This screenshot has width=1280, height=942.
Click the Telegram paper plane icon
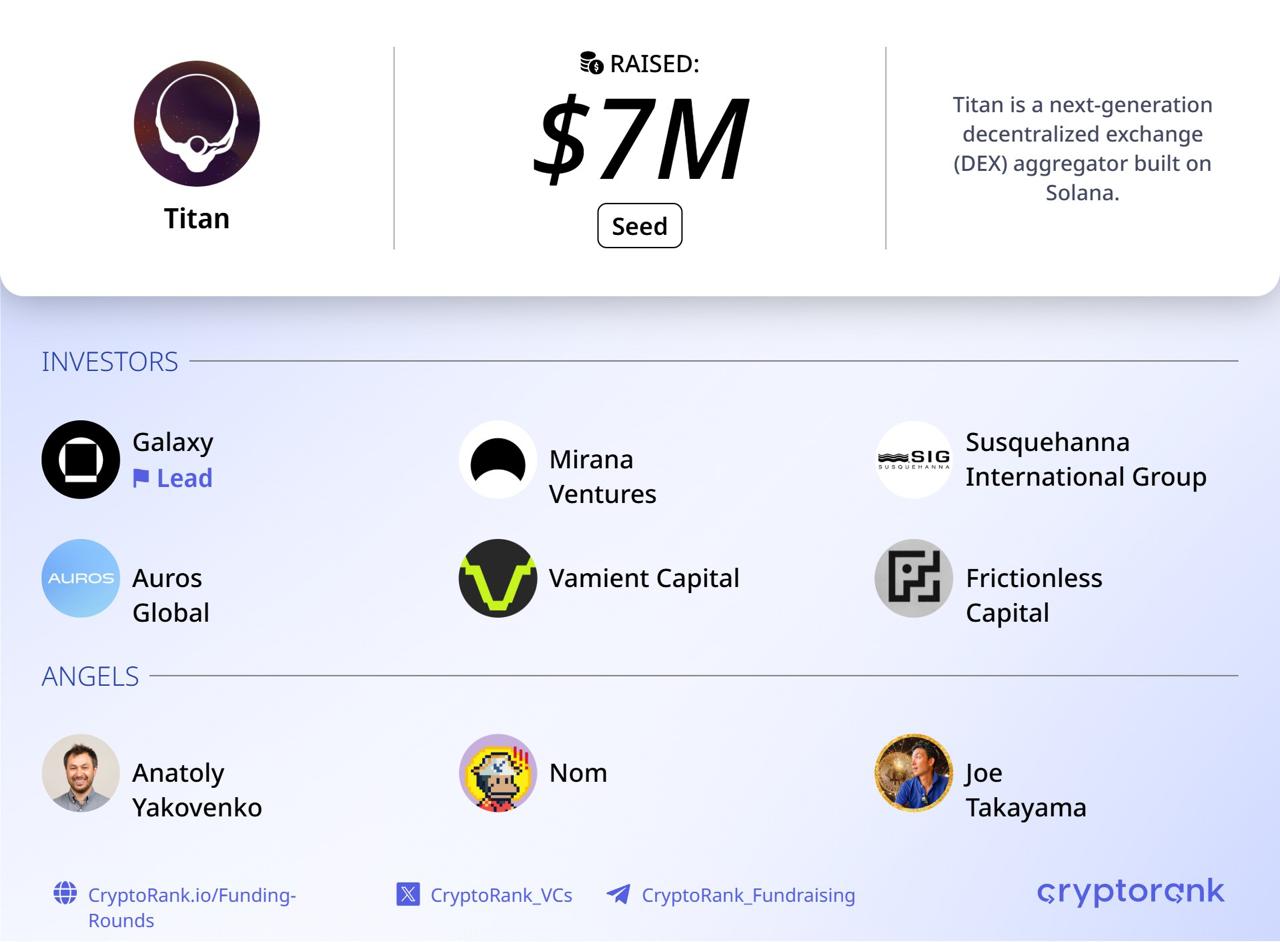tap(618, 894)
